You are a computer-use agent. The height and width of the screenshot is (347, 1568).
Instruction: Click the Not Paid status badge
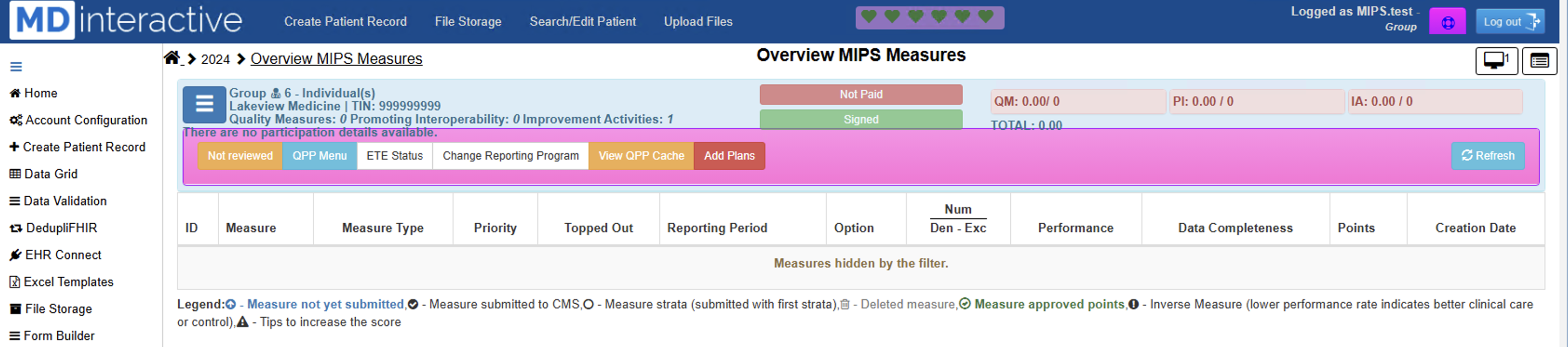point(861,94)
